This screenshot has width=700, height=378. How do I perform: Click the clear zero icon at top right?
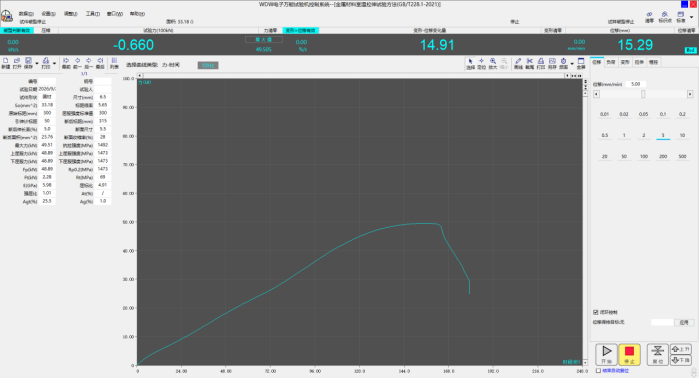pyautogui.click(x=650, y=17)
